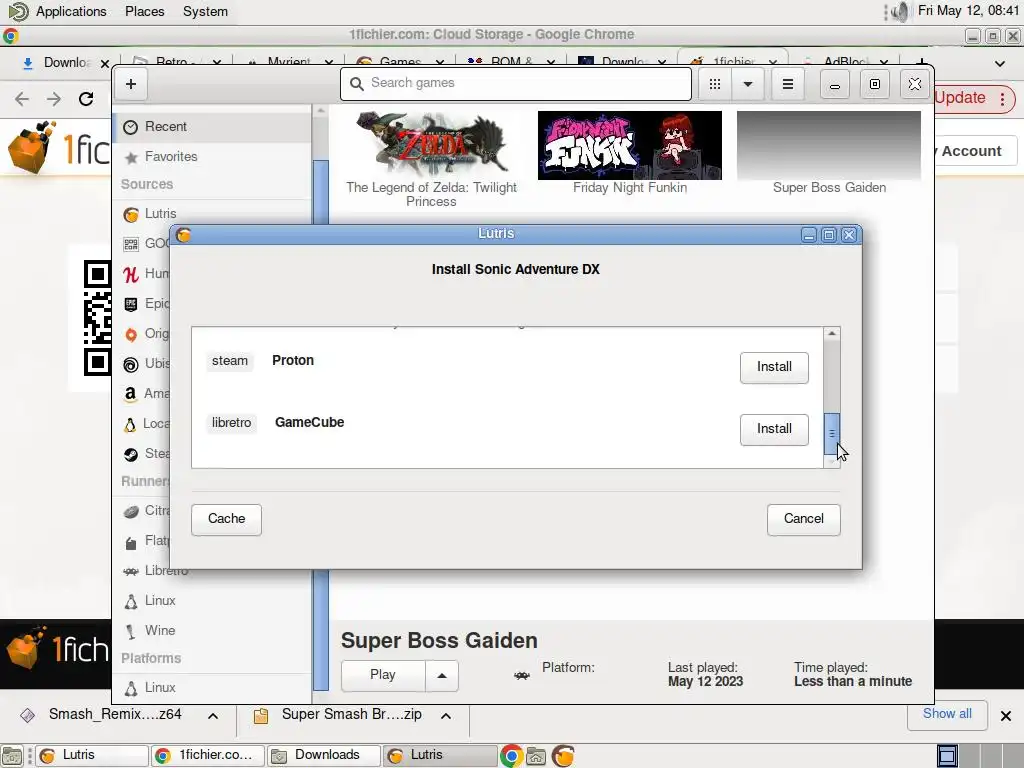Click the Origin source icon

131,334
